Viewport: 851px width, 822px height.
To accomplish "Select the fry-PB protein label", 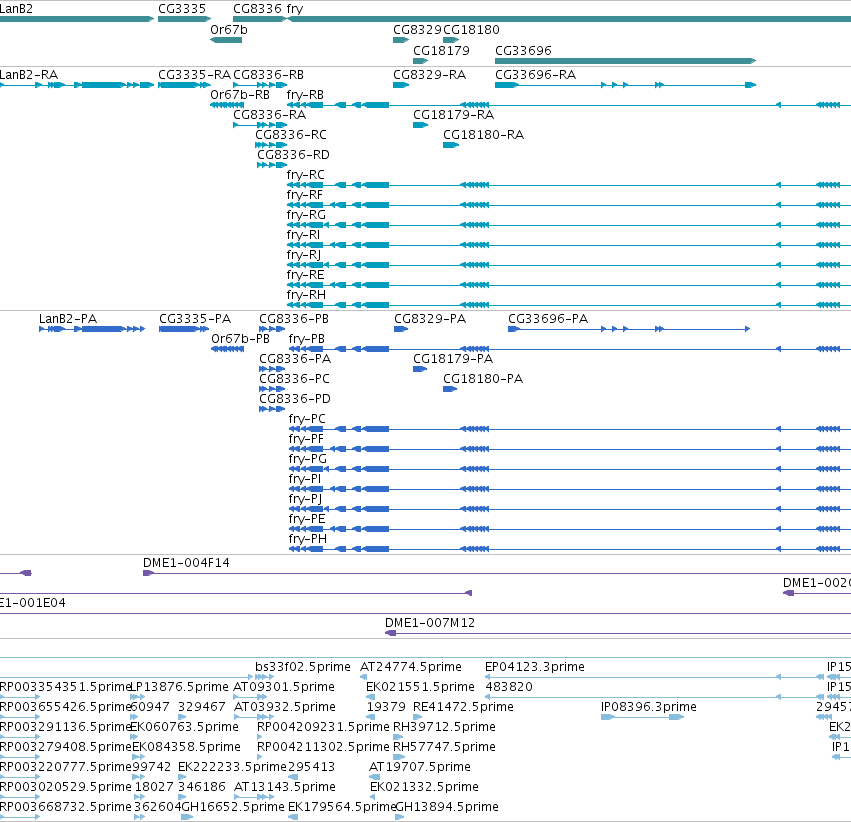I will [x=307, y=339].
